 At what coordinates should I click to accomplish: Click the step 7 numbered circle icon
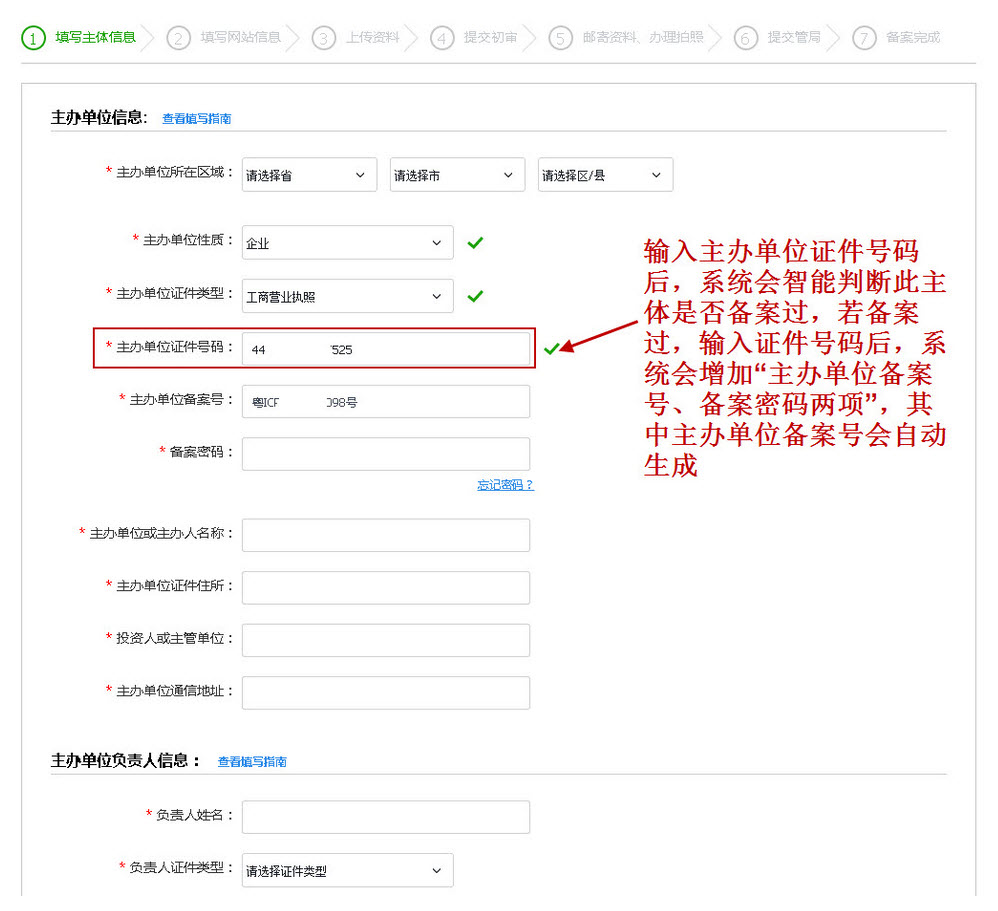coord(864,38)
